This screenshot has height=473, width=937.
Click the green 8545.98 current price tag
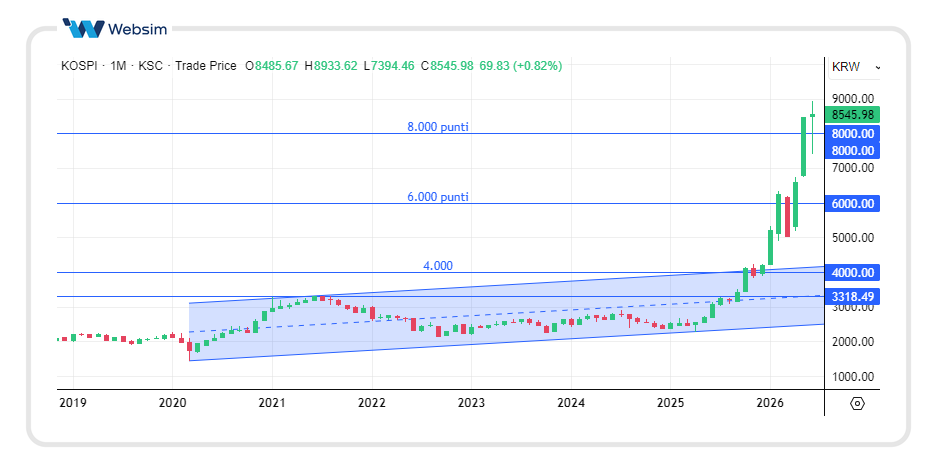(852, 115)
